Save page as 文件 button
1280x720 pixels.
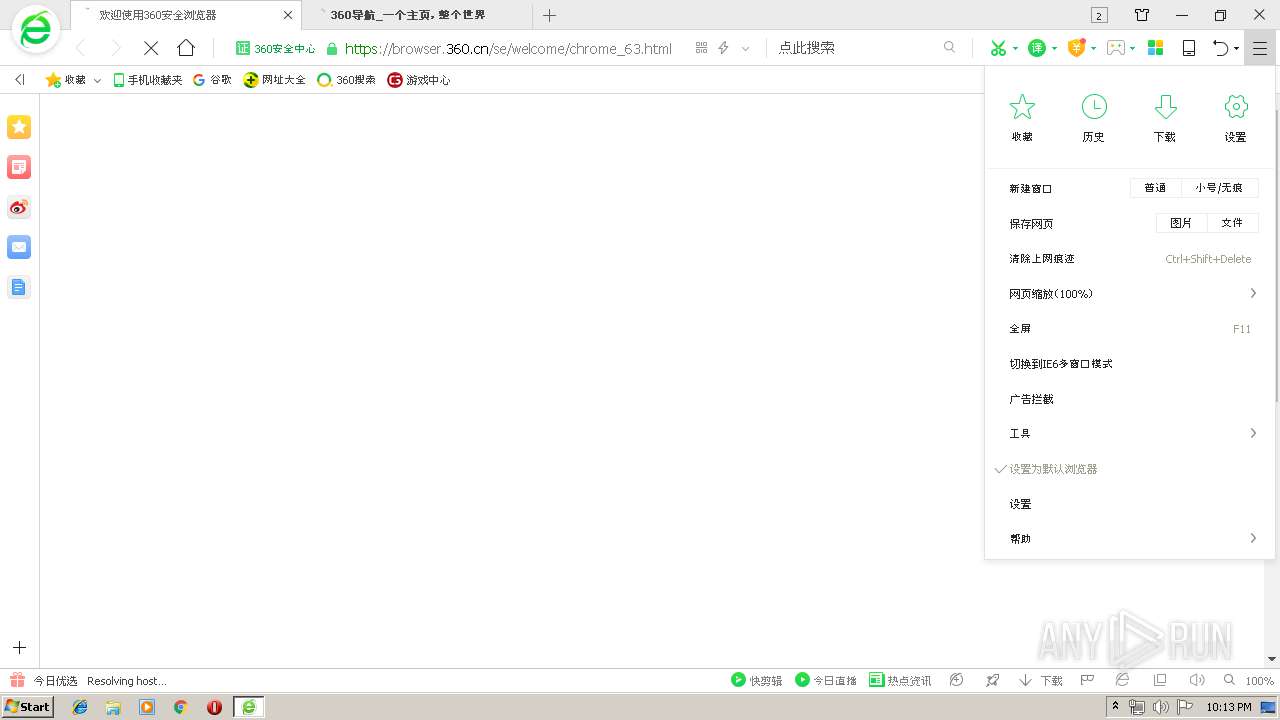click(1232, 223)
